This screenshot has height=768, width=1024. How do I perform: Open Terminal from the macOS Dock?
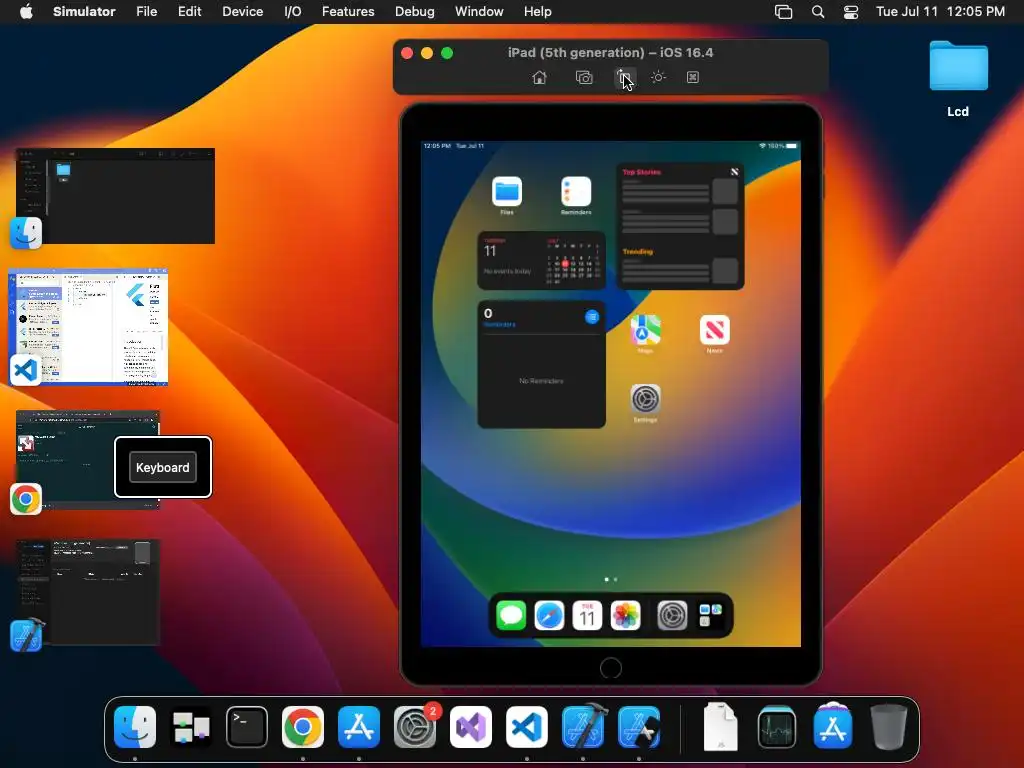click(x=247, y=727)
